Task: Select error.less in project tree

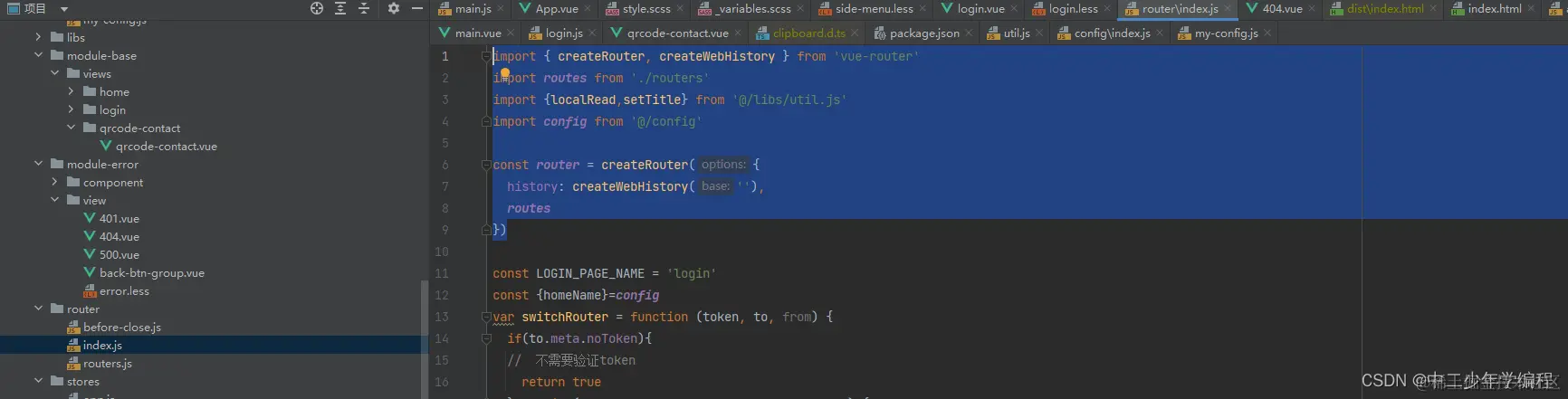Action: (x=124, y=290)
